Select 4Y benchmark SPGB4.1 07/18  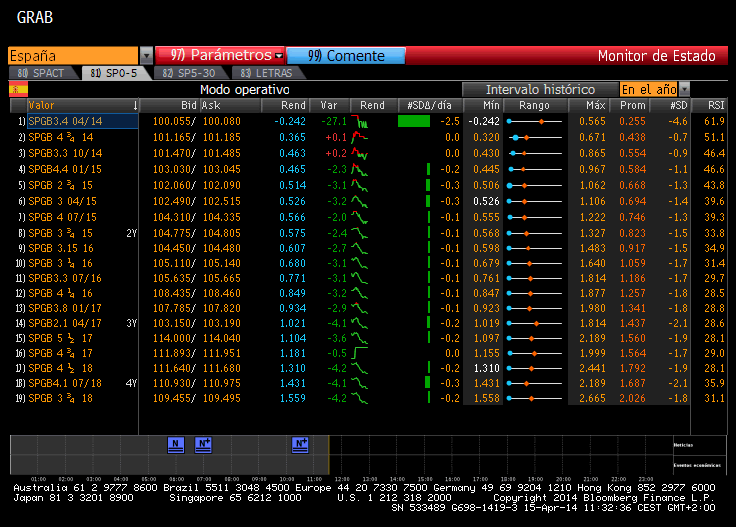coord(65,383)
